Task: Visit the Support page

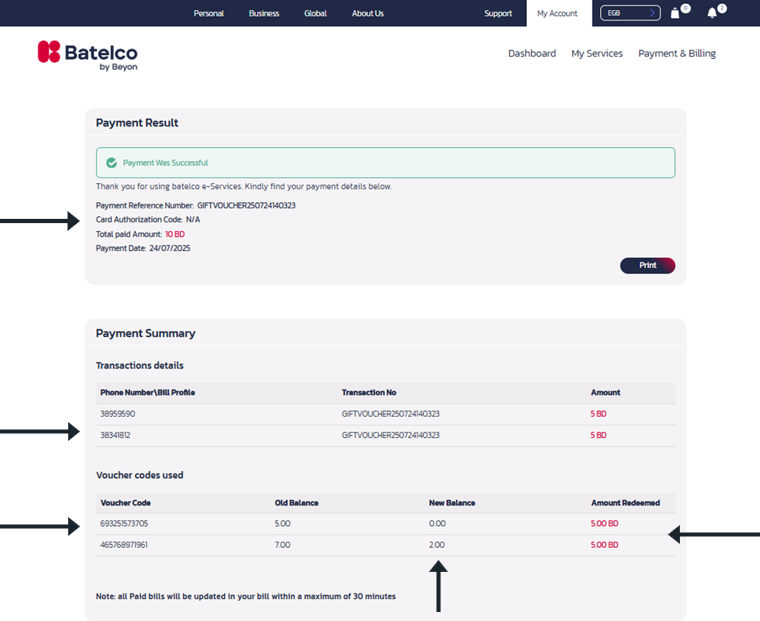Action: click(x=498, y=13)
